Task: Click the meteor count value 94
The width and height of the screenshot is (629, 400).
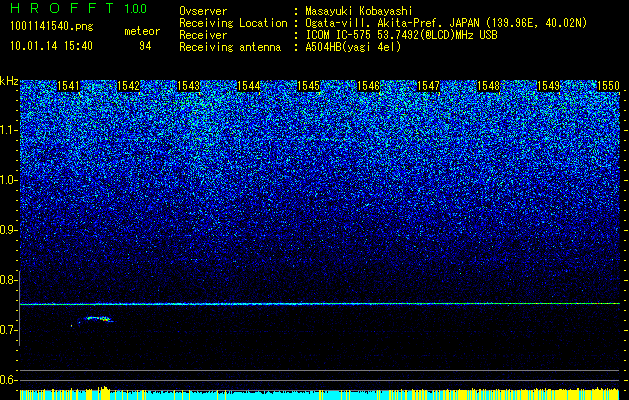Action: point(145,47)
